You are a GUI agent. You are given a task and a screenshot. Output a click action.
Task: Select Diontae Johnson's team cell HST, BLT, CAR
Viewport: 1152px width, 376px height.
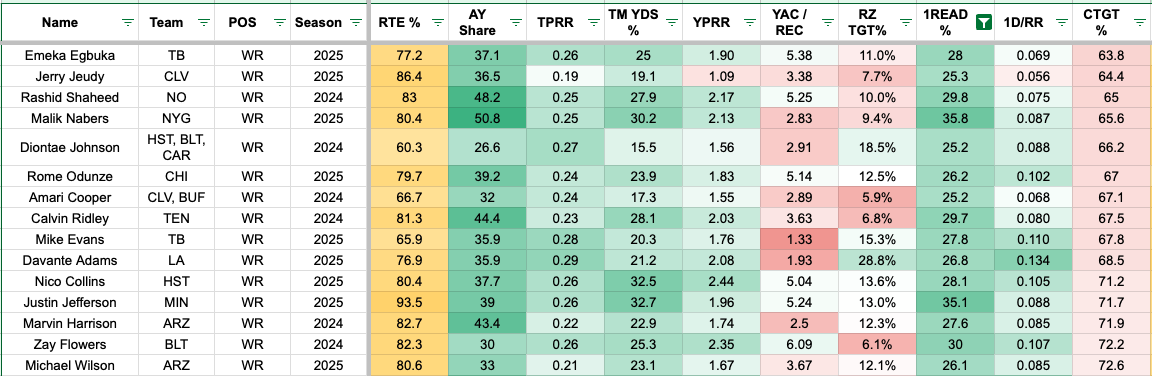click(x=177, y=148)
